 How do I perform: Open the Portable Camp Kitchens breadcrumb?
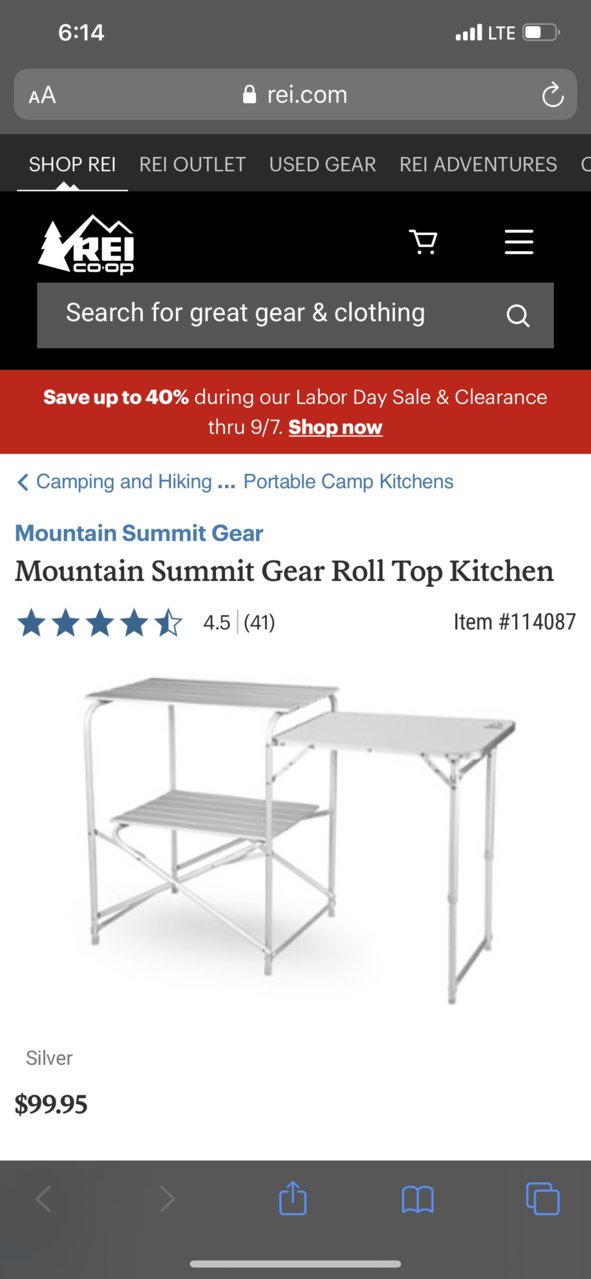click(348, 482)
